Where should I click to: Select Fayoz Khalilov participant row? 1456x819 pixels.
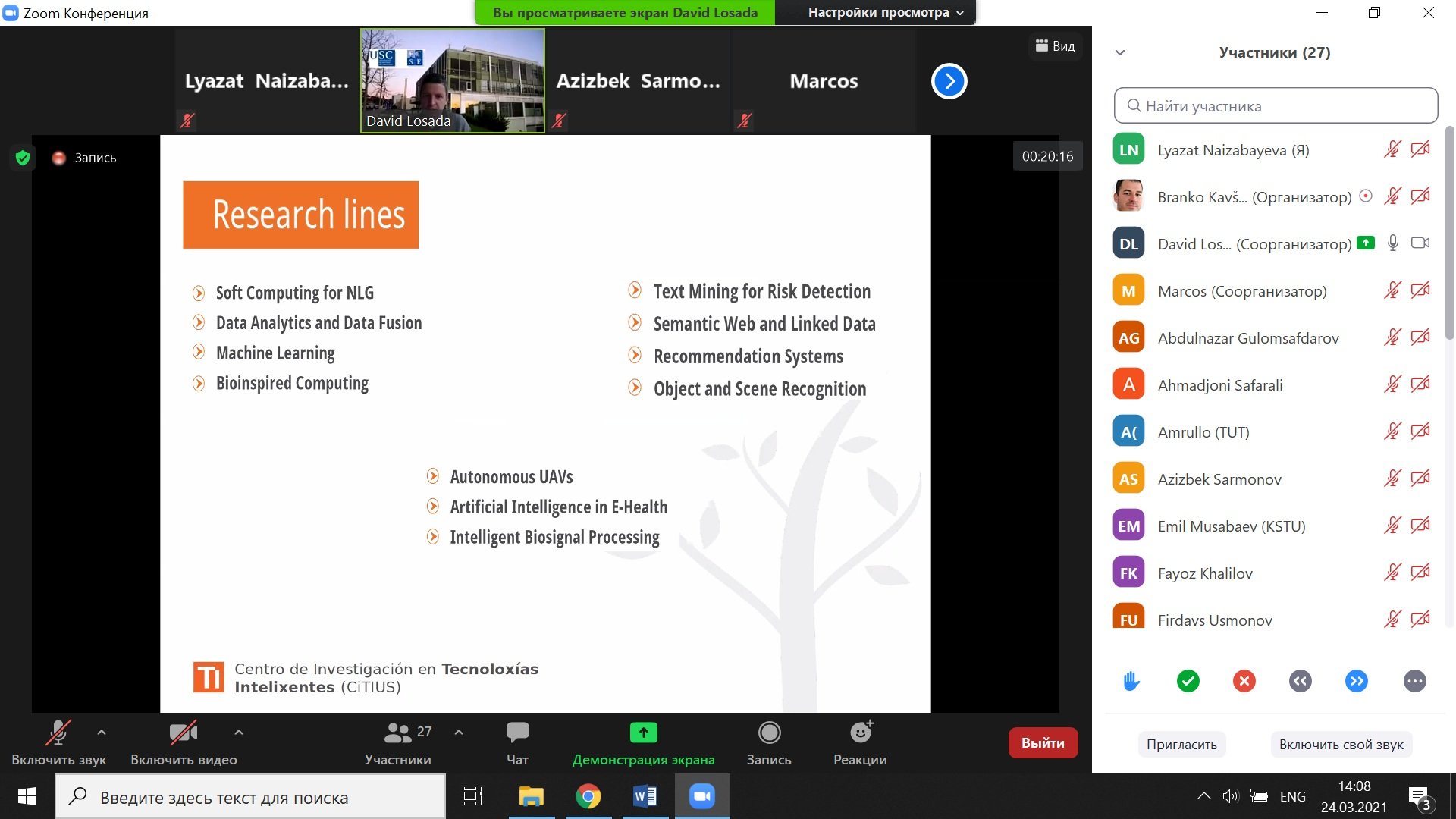[x=1274, y=573]
